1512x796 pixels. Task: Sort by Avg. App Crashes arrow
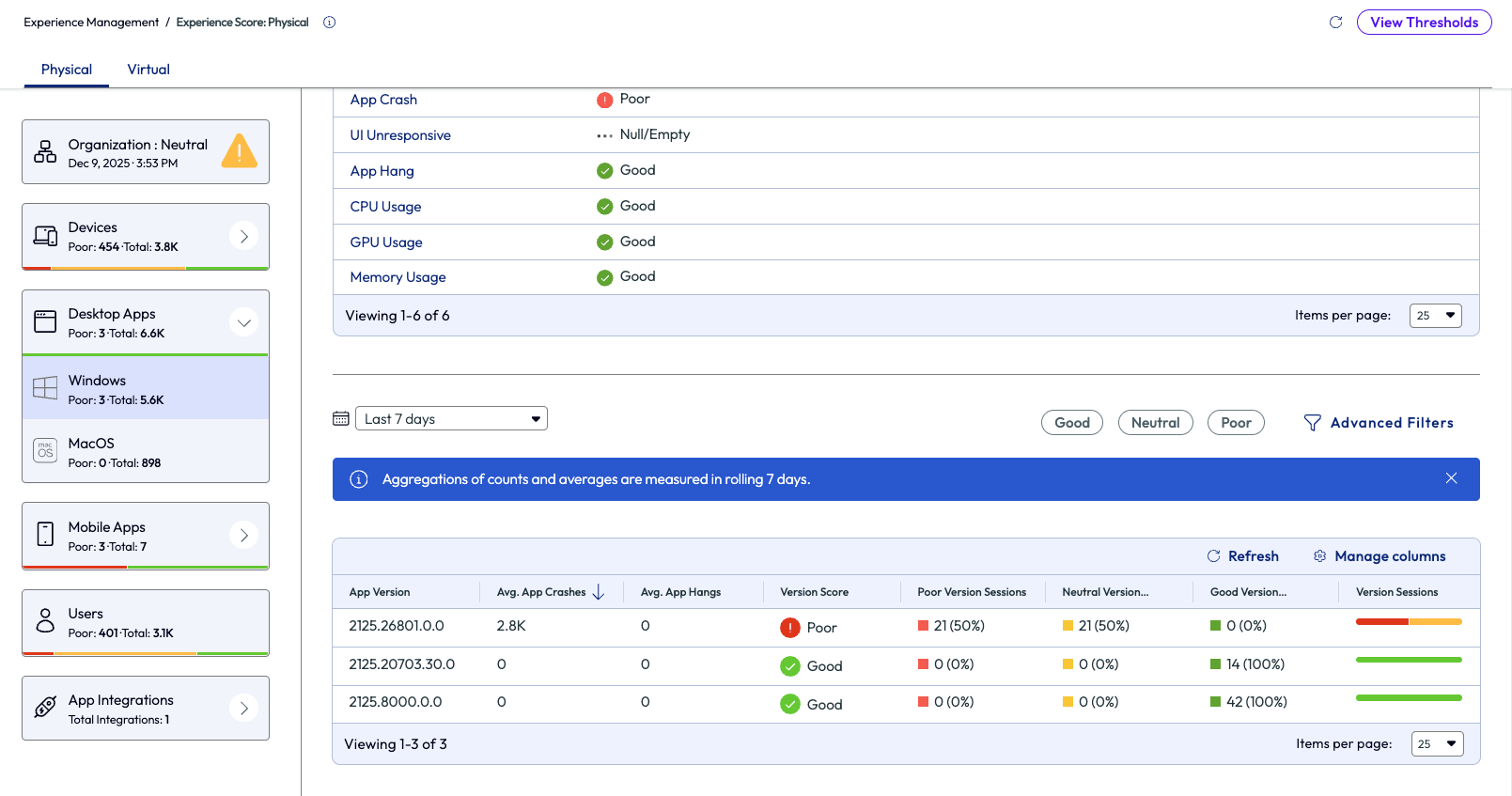pos(599,592)
